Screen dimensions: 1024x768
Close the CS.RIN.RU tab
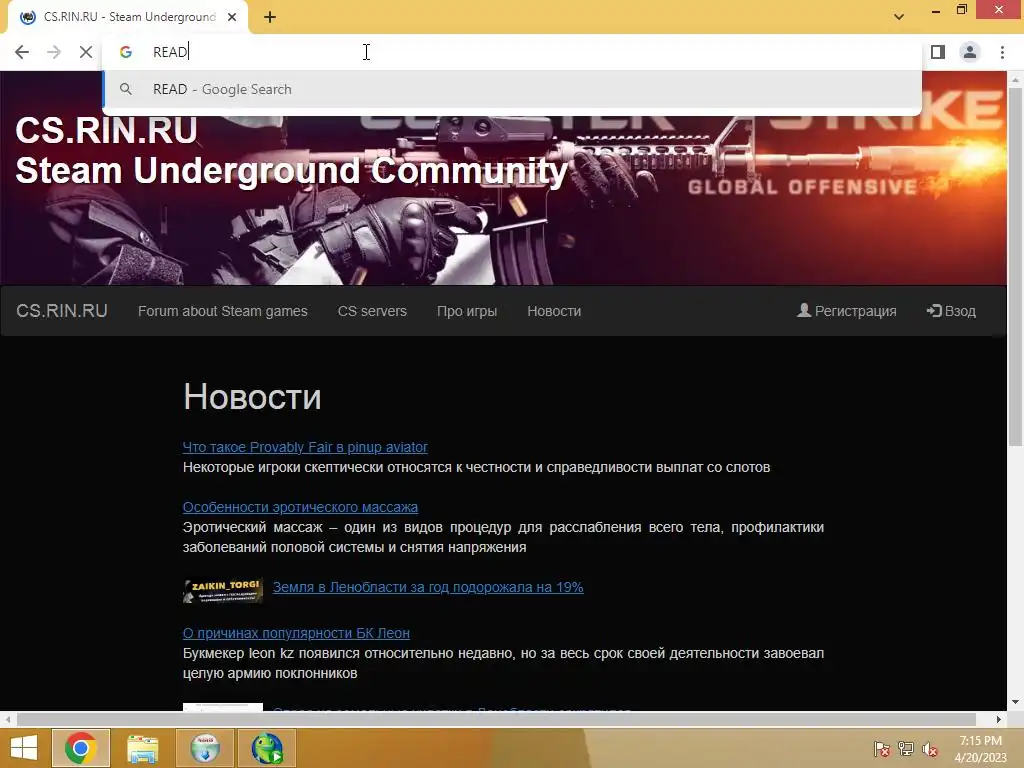[232, 18]
